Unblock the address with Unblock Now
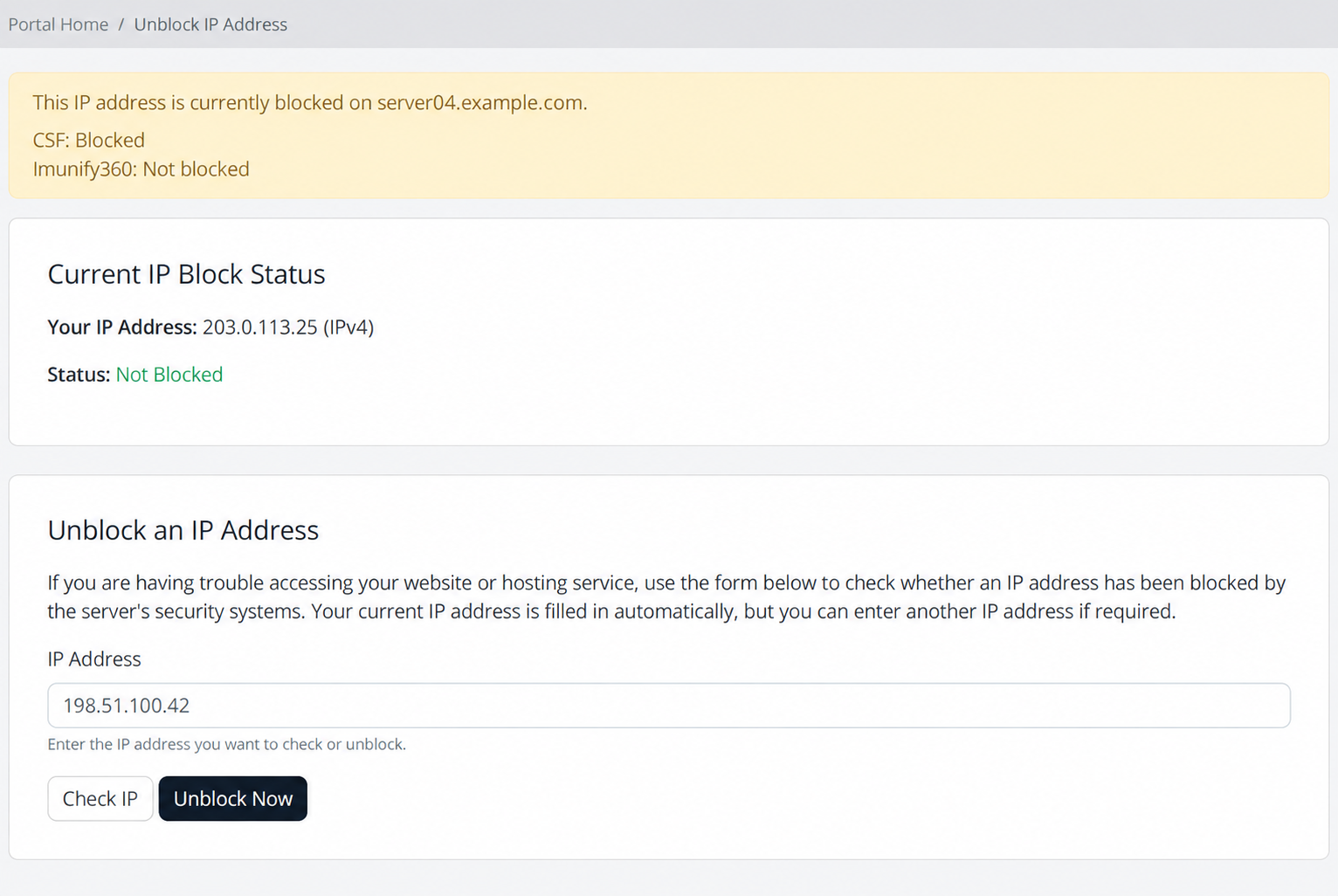This screenshot has height=896, width=1338. 233,798
